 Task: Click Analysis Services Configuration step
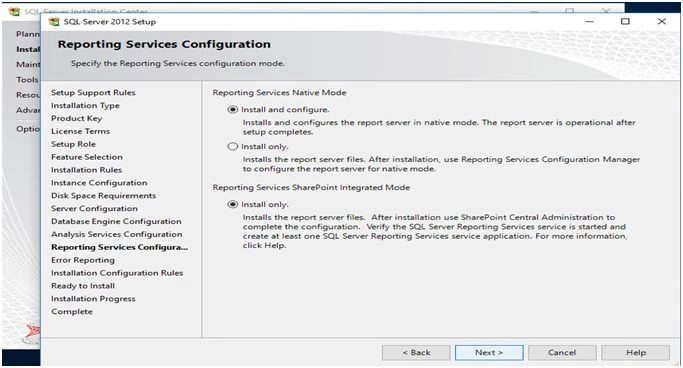click(117, 234)
